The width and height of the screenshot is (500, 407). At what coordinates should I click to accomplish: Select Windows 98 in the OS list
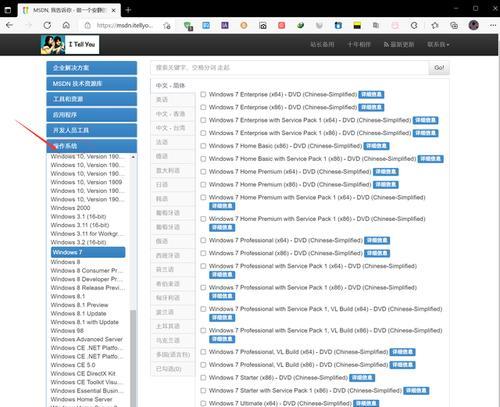67,331
